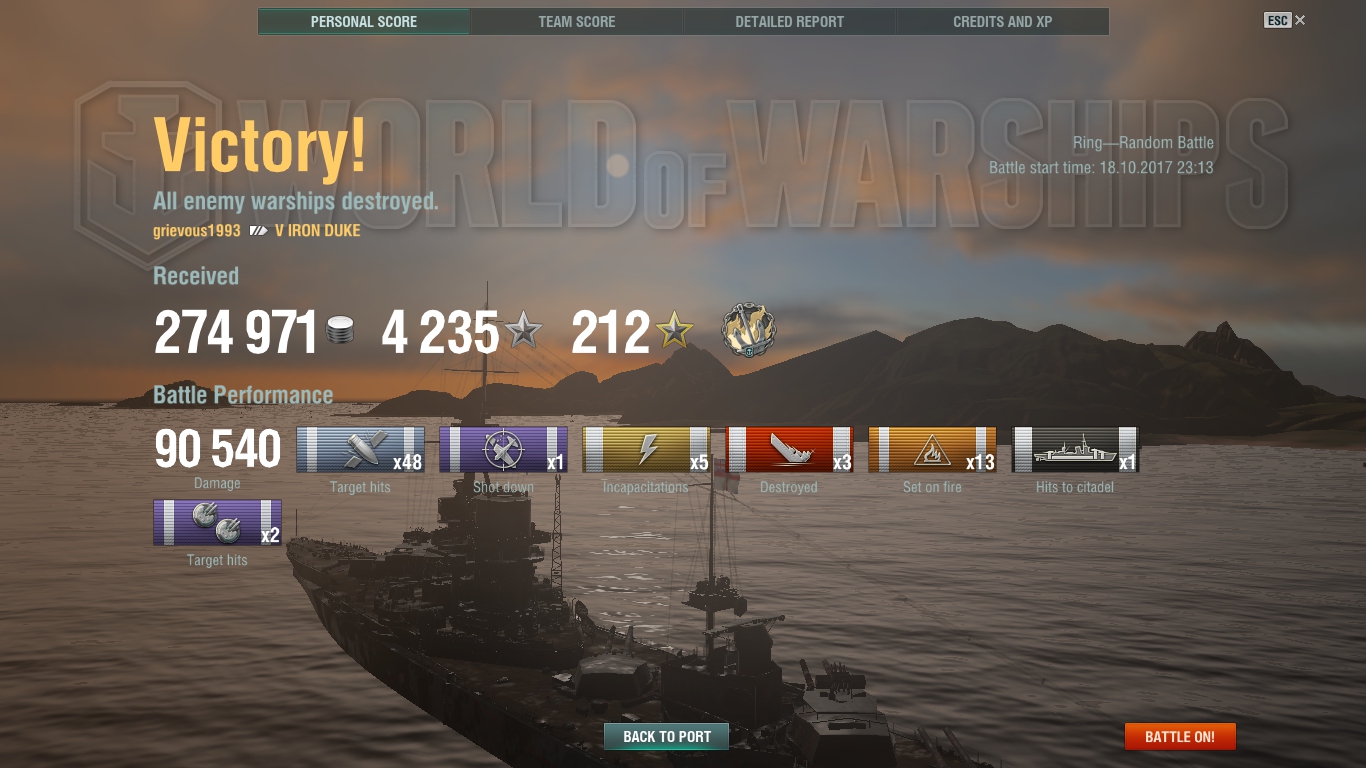Click the silver credits coin icon
The height and width of the screenshot is (768, 1366).
[x=340, y=331]
